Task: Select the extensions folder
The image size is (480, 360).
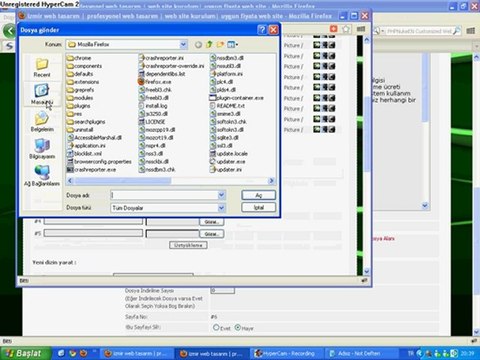Action: coord(83,82)
